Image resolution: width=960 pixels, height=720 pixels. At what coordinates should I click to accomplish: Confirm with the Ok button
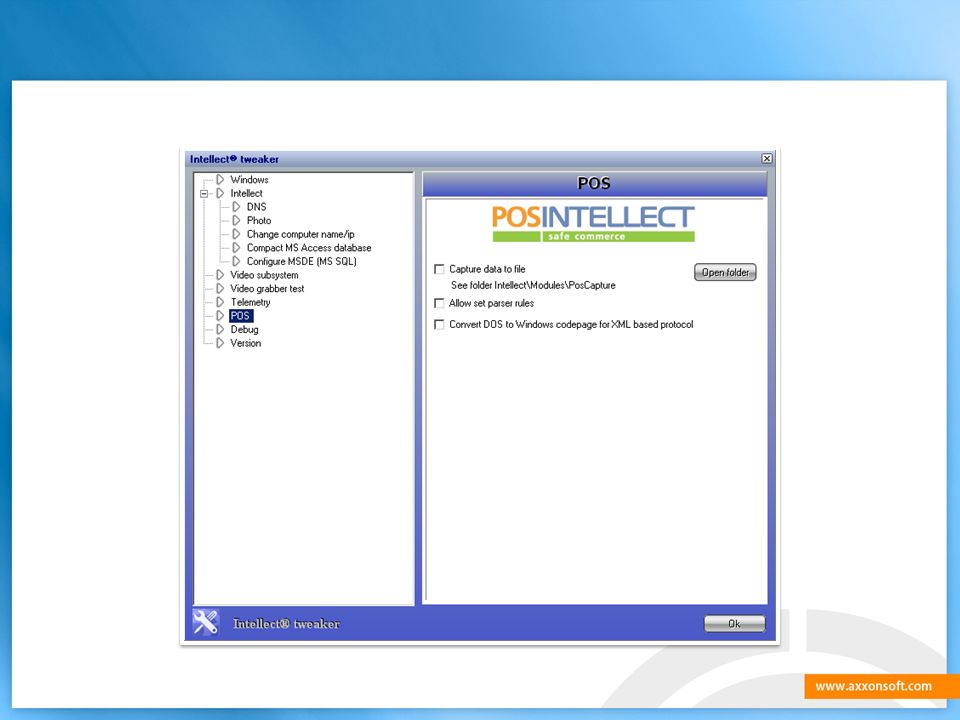pos(734,624)
